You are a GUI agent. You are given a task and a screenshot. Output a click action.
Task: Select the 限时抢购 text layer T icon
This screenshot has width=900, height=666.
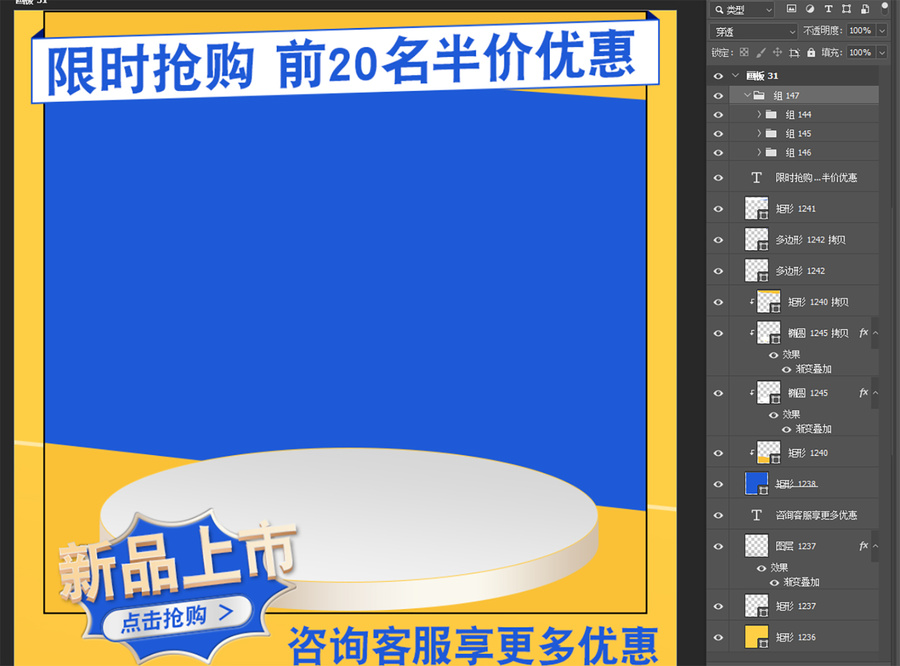757,178
